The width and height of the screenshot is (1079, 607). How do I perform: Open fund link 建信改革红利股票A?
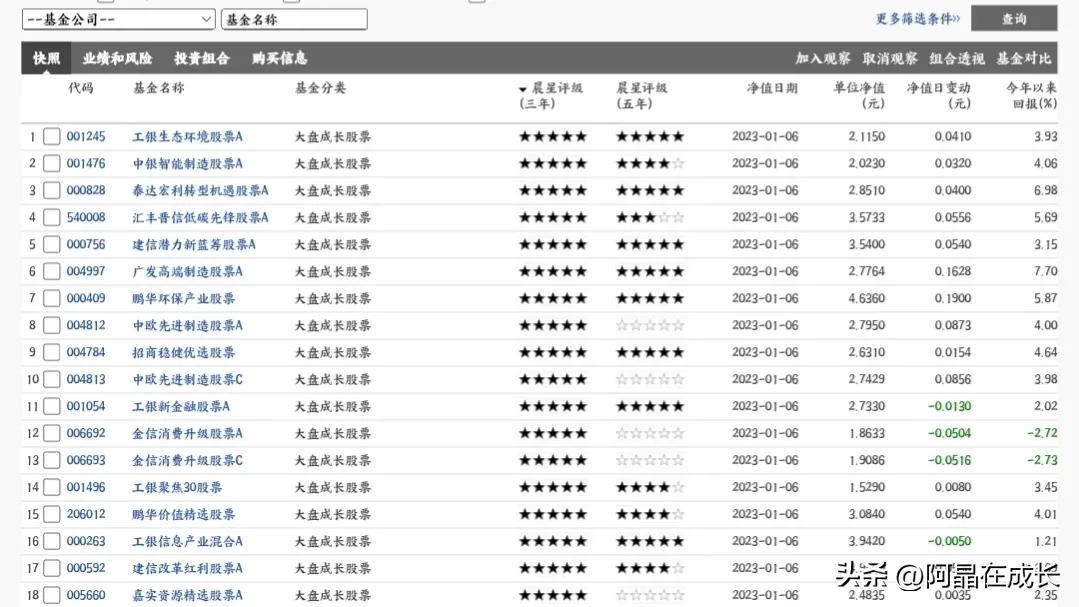pyautogui.click(x=187, y=568)
